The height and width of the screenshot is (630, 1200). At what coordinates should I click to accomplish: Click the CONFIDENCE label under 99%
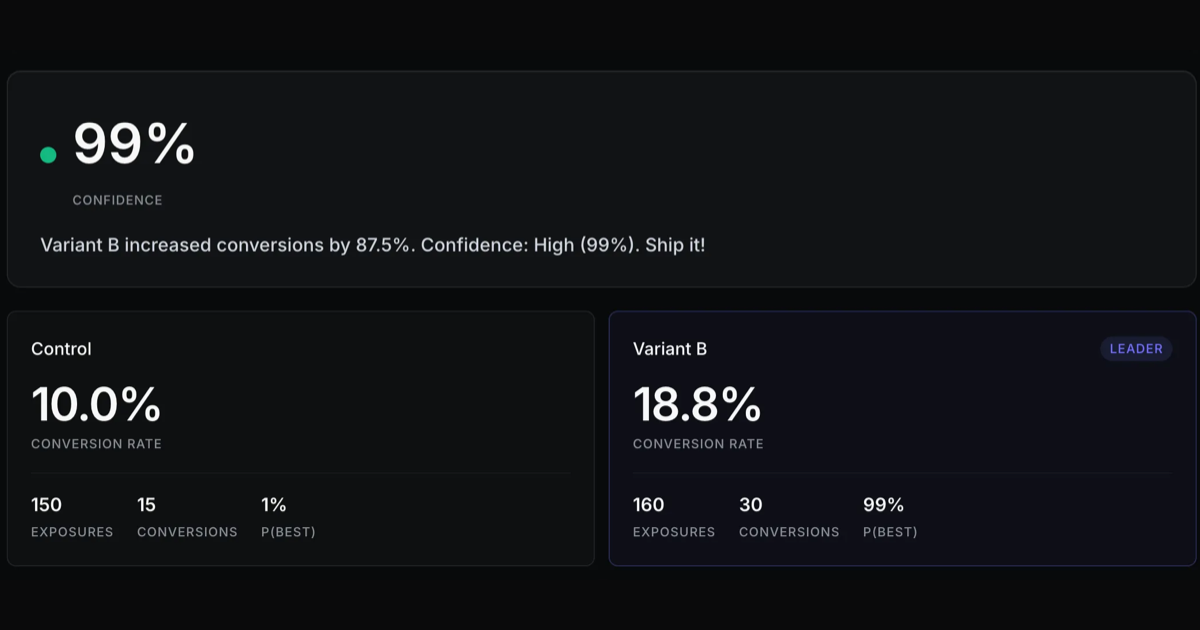point(117,200)
